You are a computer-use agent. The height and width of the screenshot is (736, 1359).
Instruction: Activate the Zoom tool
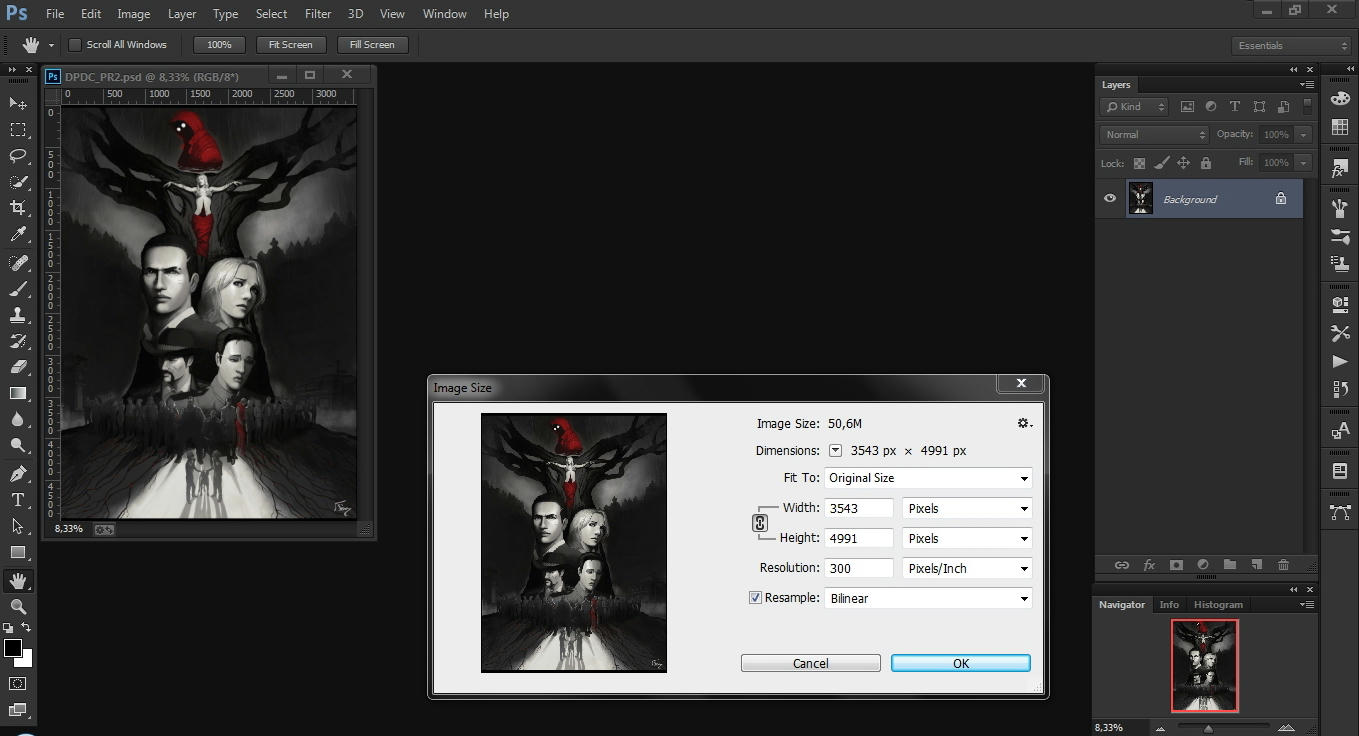(18, 606)
